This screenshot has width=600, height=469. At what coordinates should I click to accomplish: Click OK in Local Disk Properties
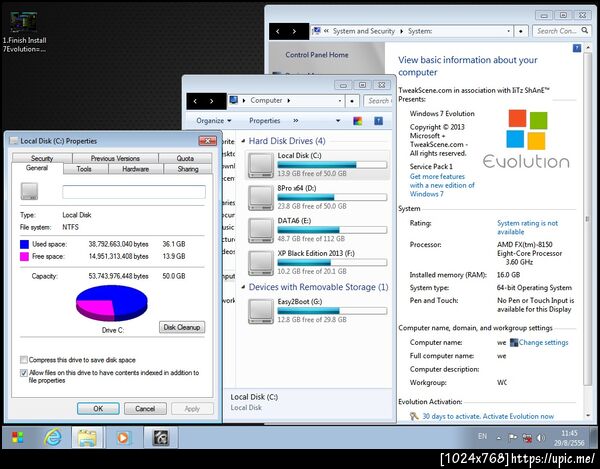tap(98, 409)
